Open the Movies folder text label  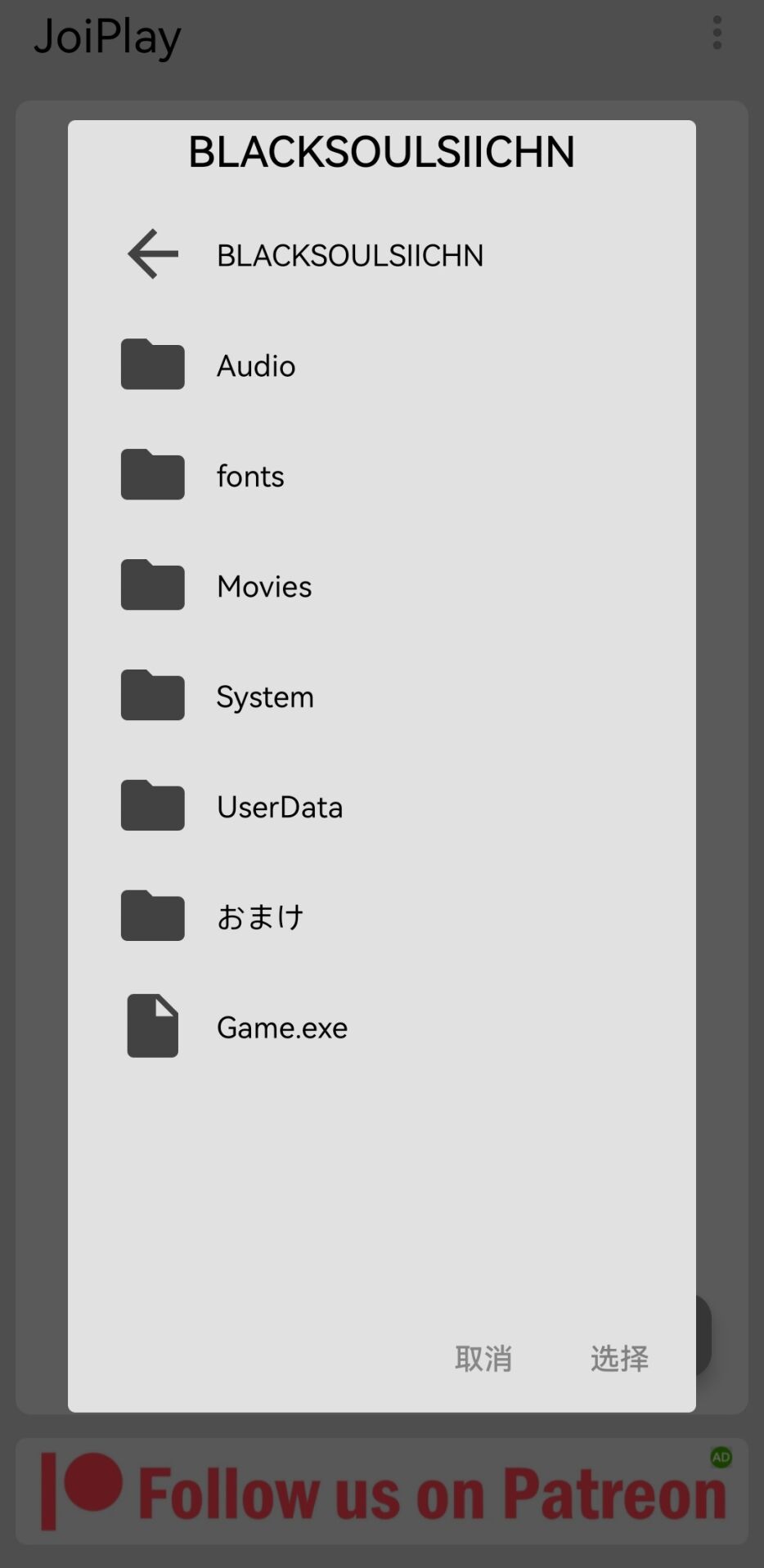[264, 587]
